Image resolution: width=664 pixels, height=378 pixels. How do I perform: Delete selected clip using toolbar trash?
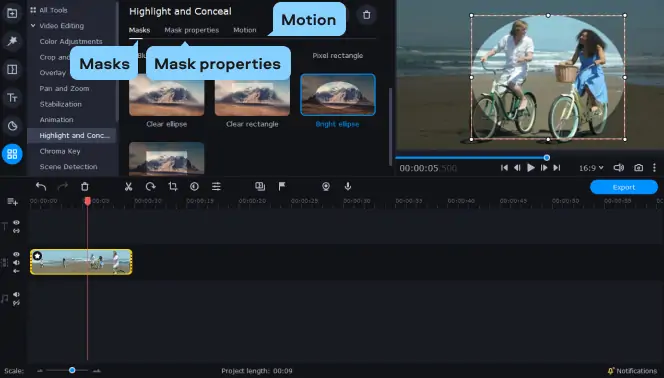(x=85, y=186)
